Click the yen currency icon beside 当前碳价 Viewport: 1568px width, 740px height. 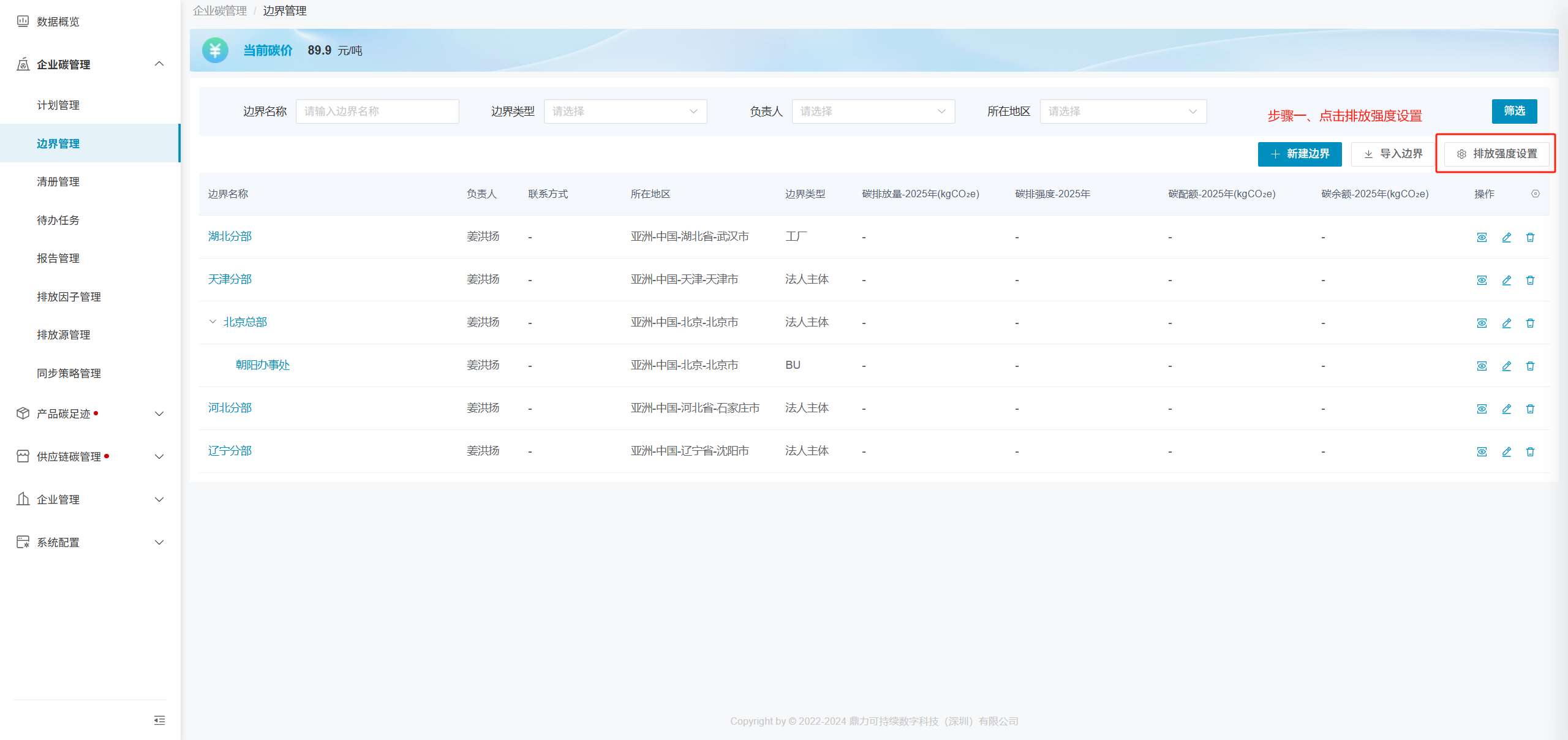point(215,50)
